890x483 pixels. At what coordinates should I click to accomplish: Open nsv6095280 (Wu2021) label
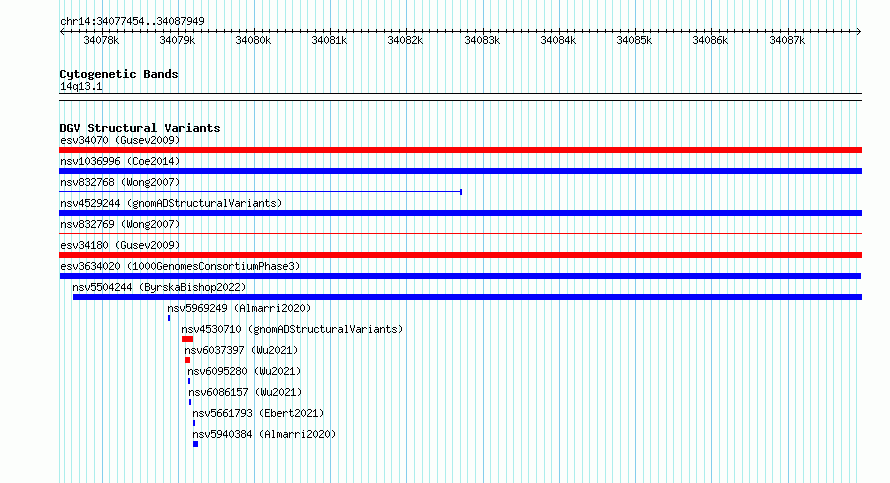click(x=244, y=371)
